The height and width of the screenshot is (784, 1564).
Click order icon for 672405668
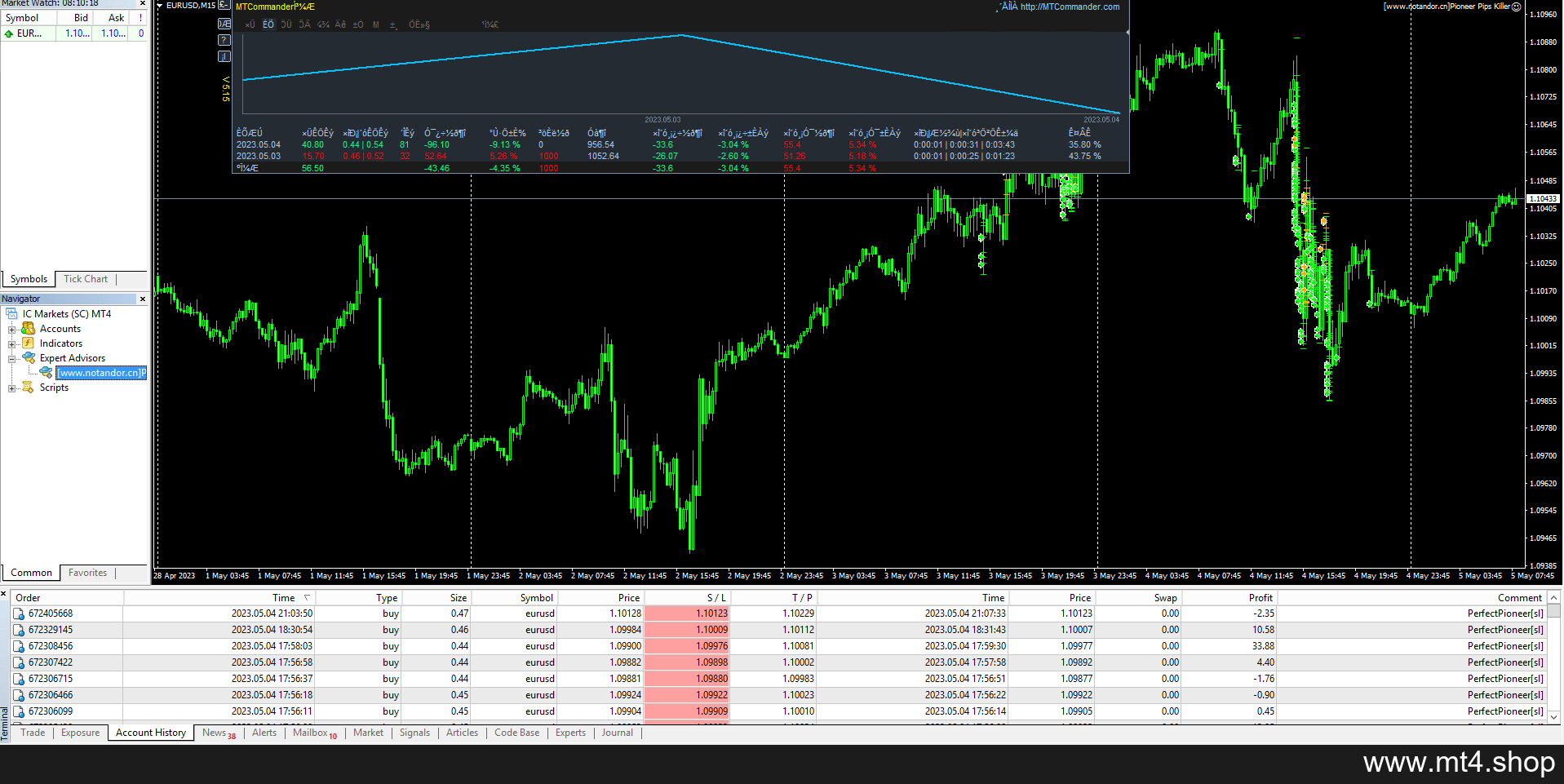pos(20,613)
